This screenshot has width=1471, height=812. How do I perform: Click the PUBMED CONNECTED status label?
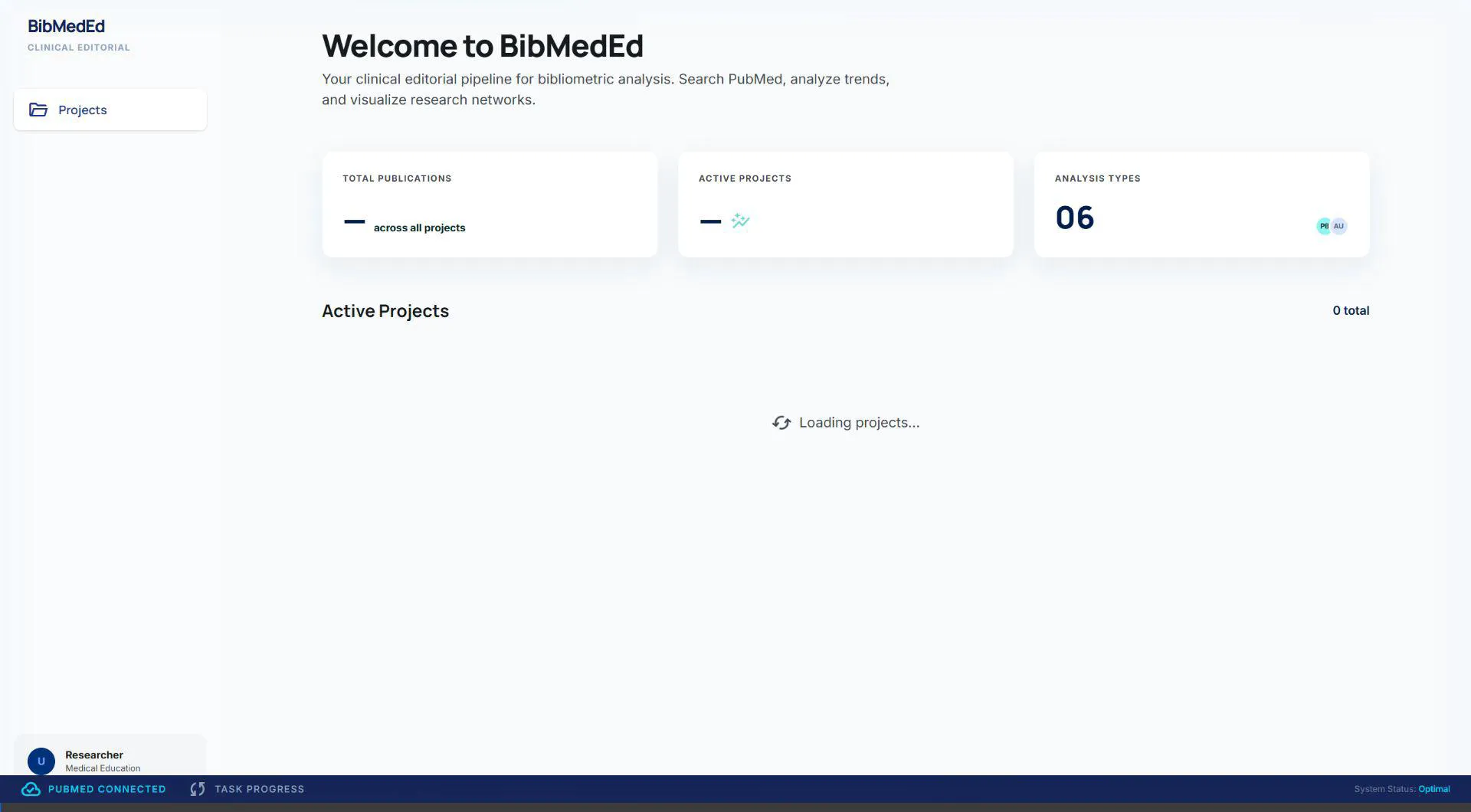(x=106, y=789)
